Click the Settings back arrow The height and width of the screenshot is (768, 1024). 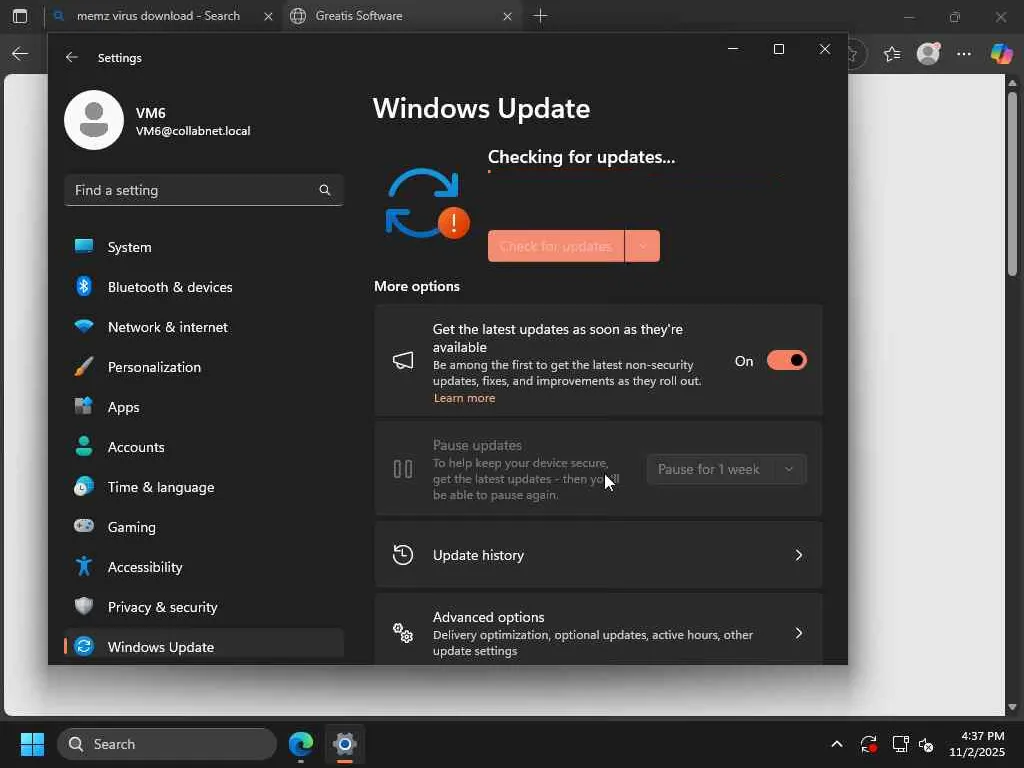(x=72, y=57)
